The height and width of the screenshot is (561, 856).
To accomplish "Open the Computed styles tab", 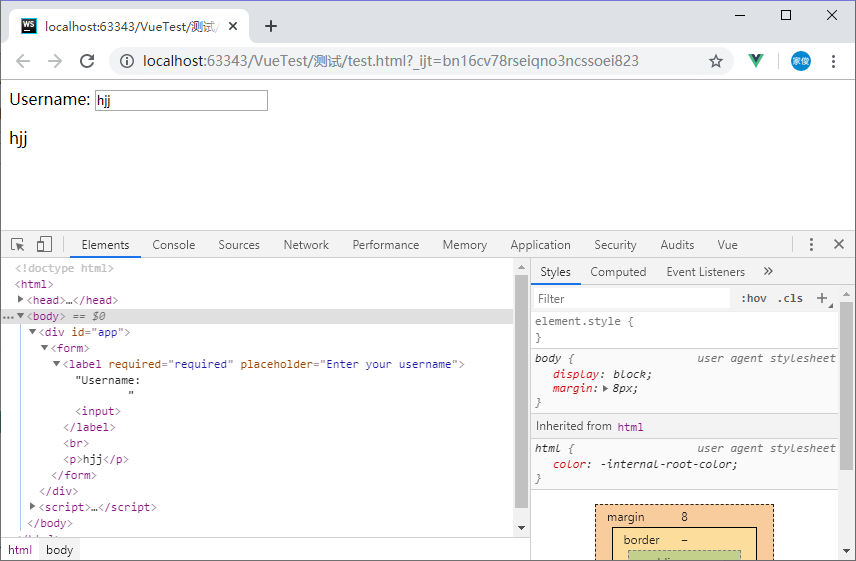I will pos(618,272).
